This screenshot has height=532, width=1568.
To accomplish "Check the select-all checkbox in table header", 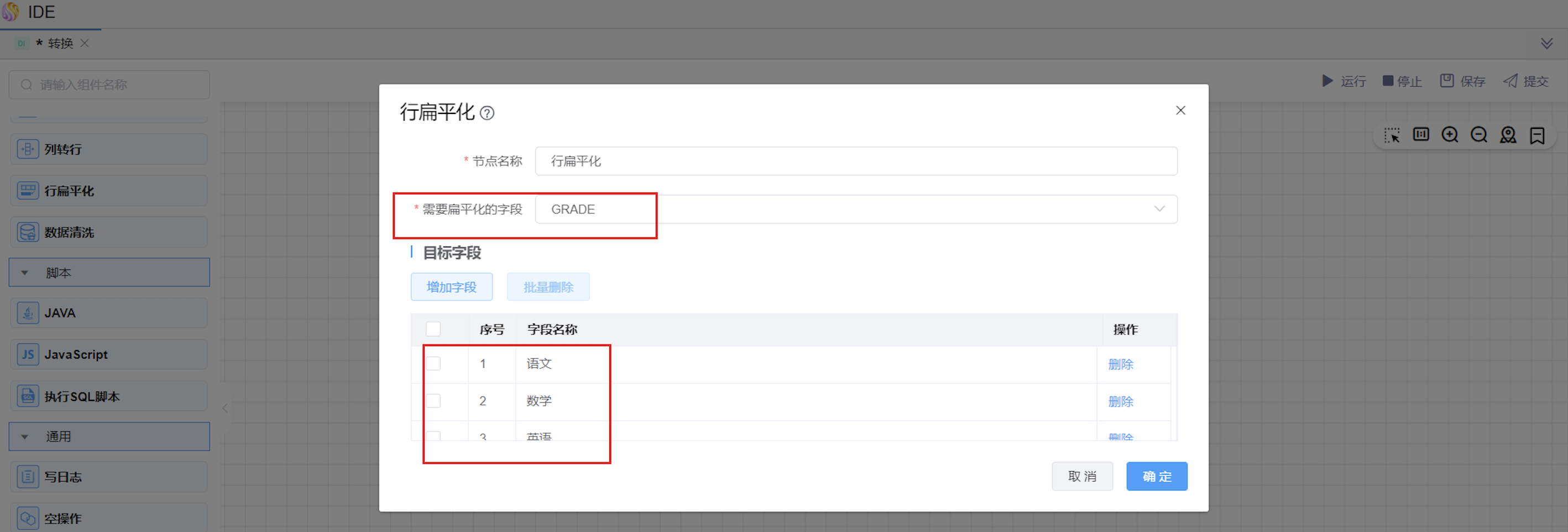I will [433, 329].
